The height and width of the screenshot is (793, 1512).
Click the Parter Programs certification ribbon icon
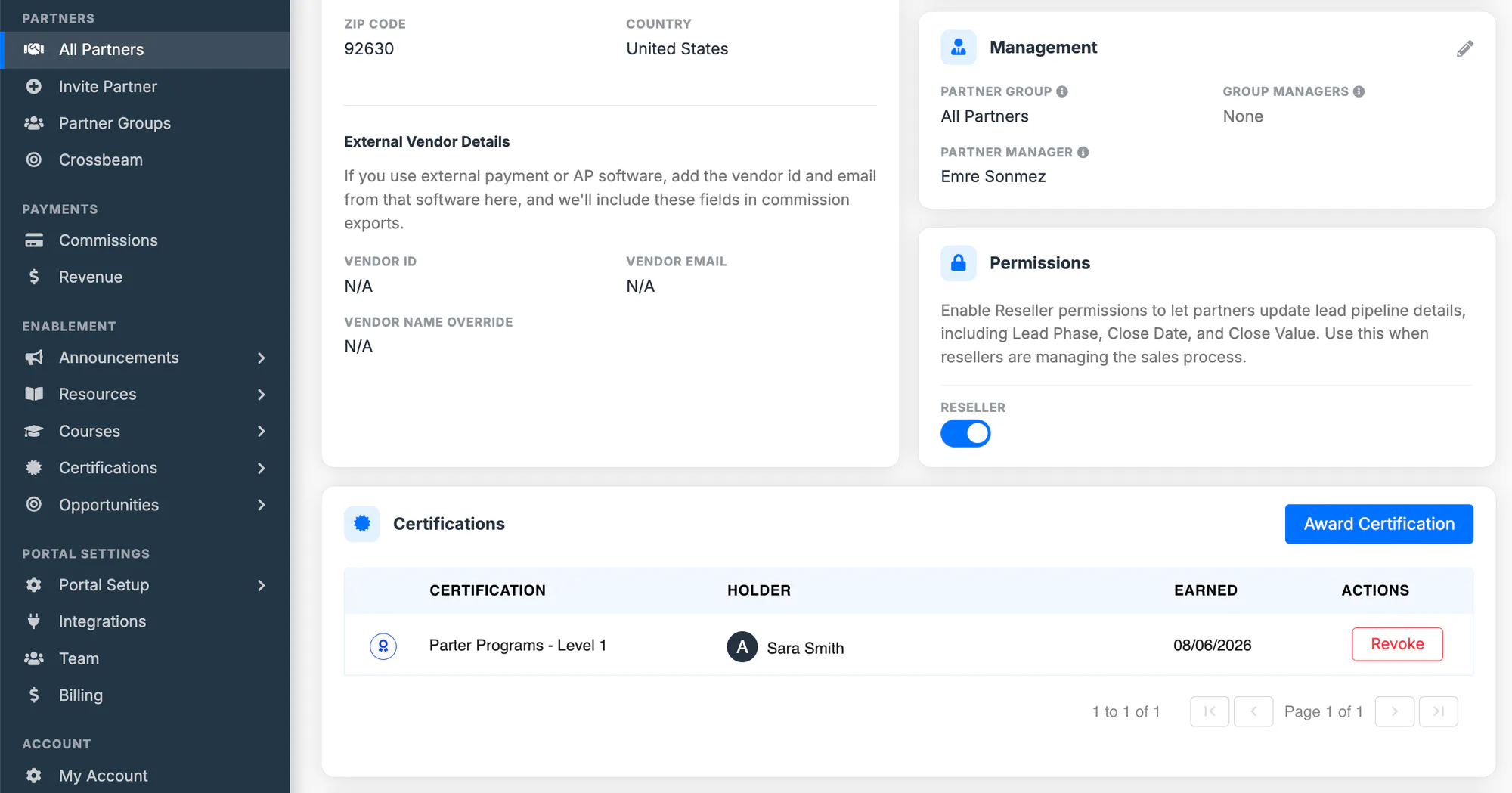[383, 646]
